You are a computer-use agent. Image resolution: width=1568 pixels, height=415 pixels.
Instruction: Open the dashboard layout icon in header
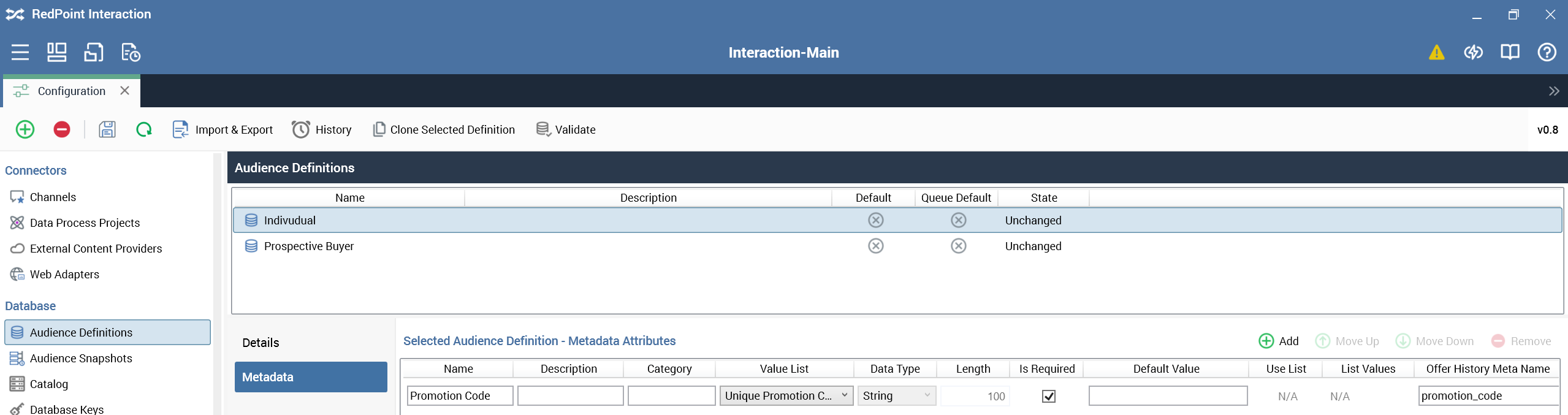(x=57, y=53)
